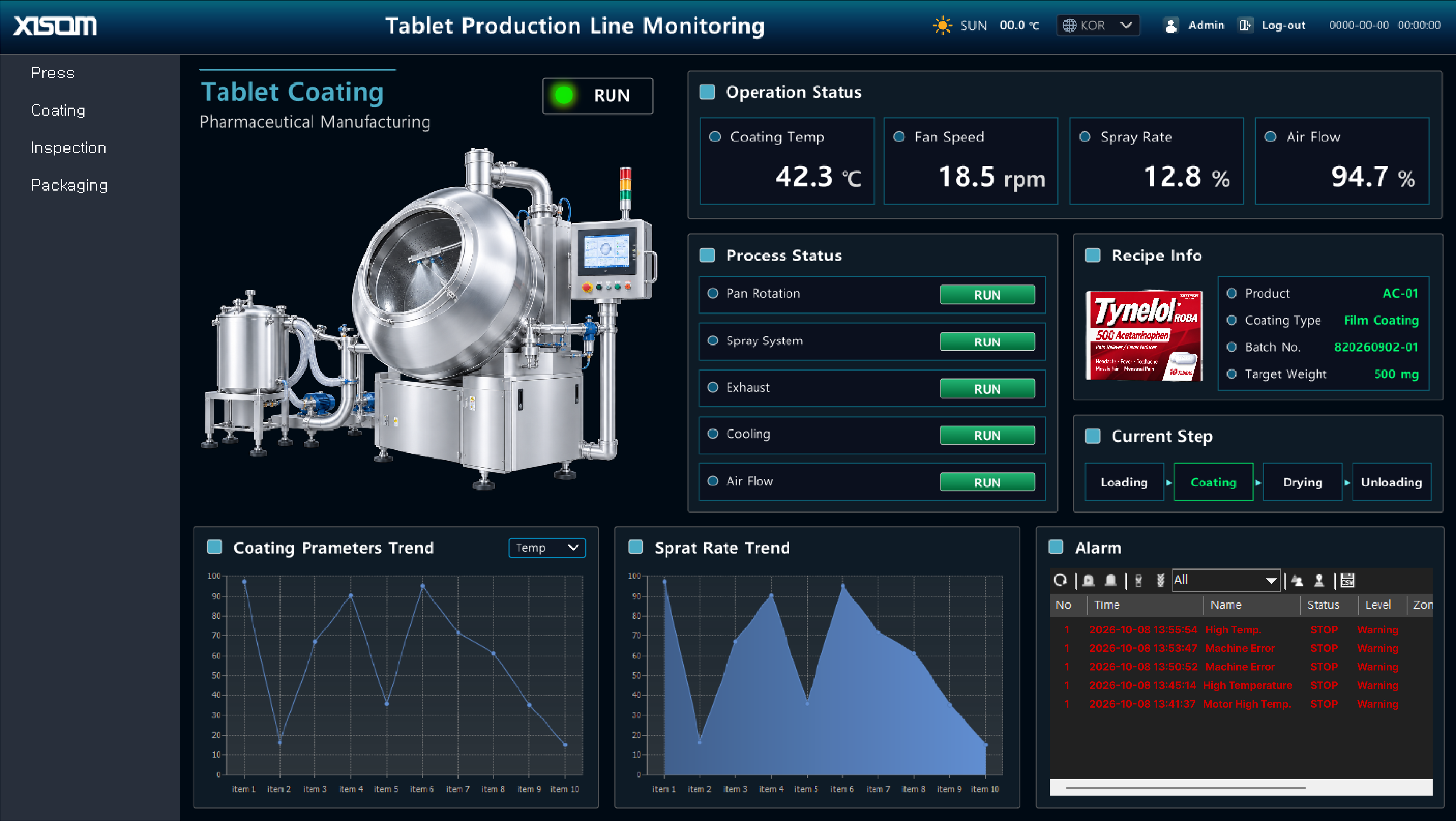The height and width of the screenshot is (821, 1456).
Task: Sort alarms by the Level column header
Action: point(1382,605)
